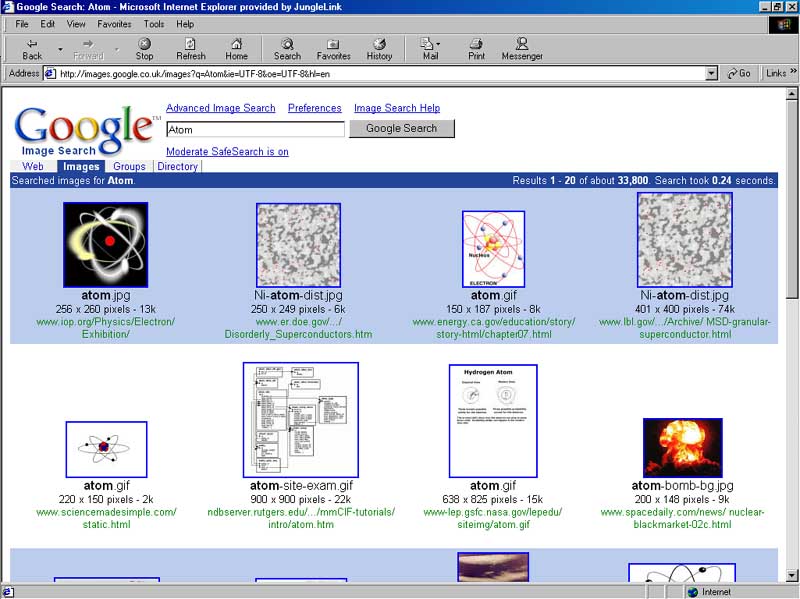Click in the Atom search input field

(x=255, y=130)
